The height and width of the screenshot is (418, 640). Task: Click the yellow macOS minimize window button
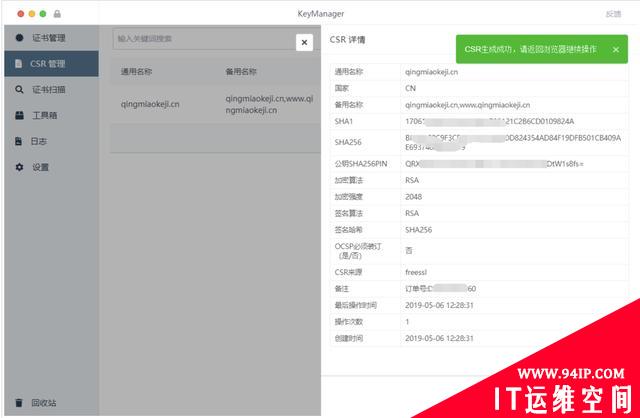(x=32, y=14)
